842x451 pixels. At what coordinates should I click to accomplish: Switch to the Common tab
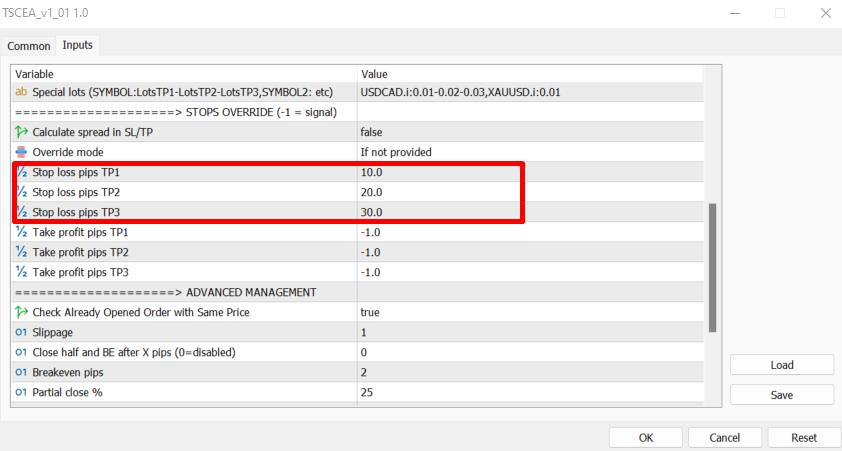coord(28,46)
